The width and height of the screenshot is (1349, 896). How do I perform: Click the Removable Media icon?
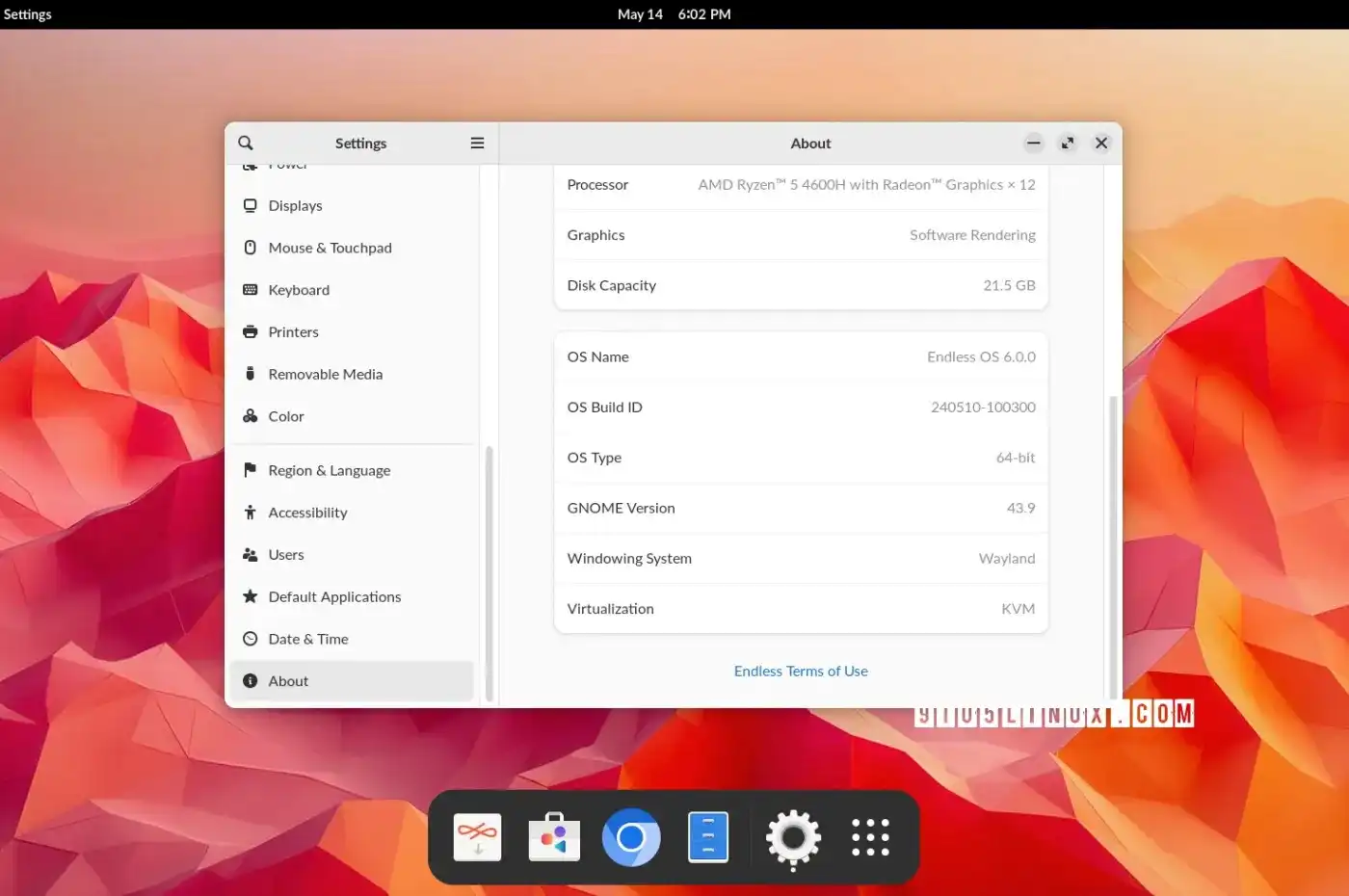tap(251, 374)
